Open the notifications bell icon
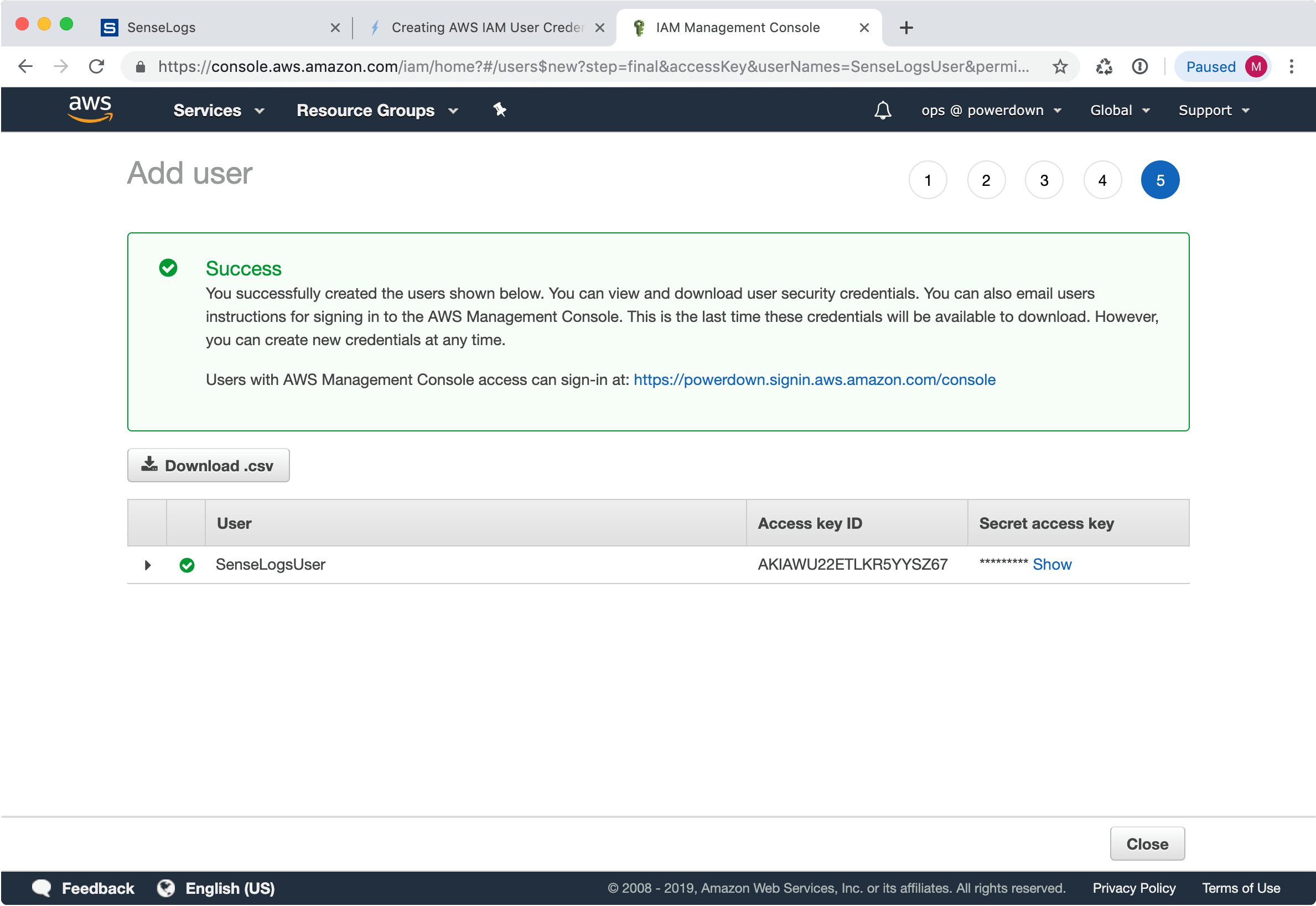Screen dimensions: 1316x906 click(x=882, y=110)
